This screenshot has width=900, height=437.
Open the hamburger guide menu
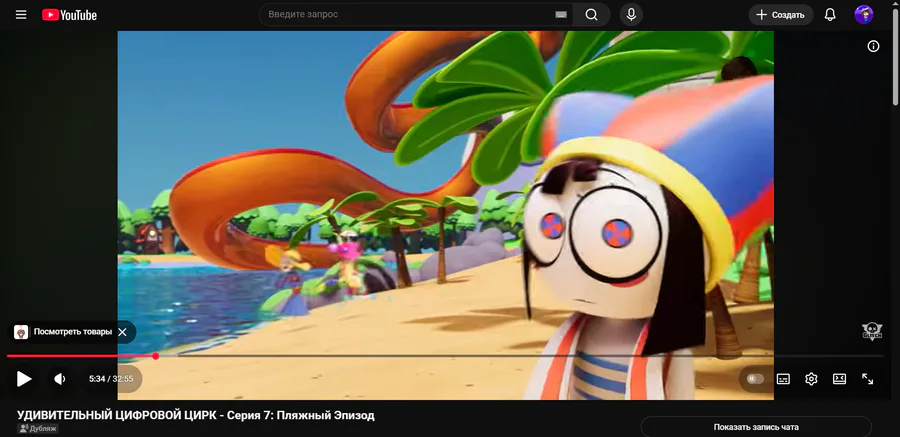pos(21,15)
